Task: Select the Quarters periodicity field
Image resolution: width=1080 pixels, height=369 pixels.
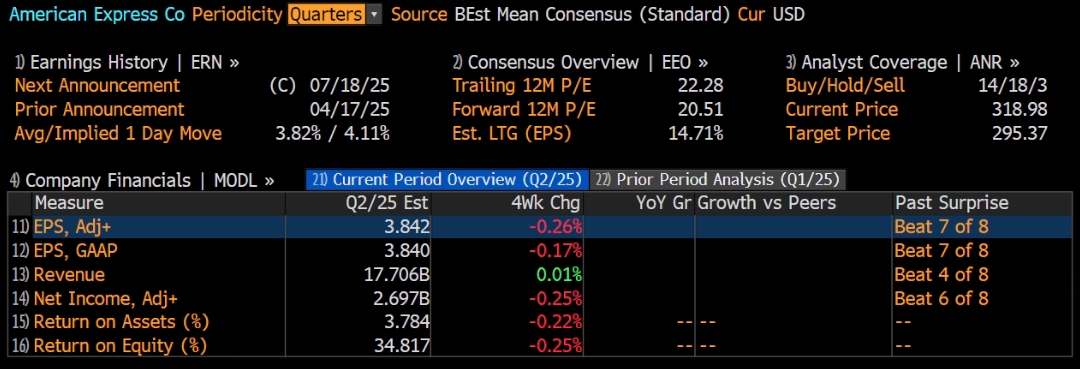Action: coord(326,14)
